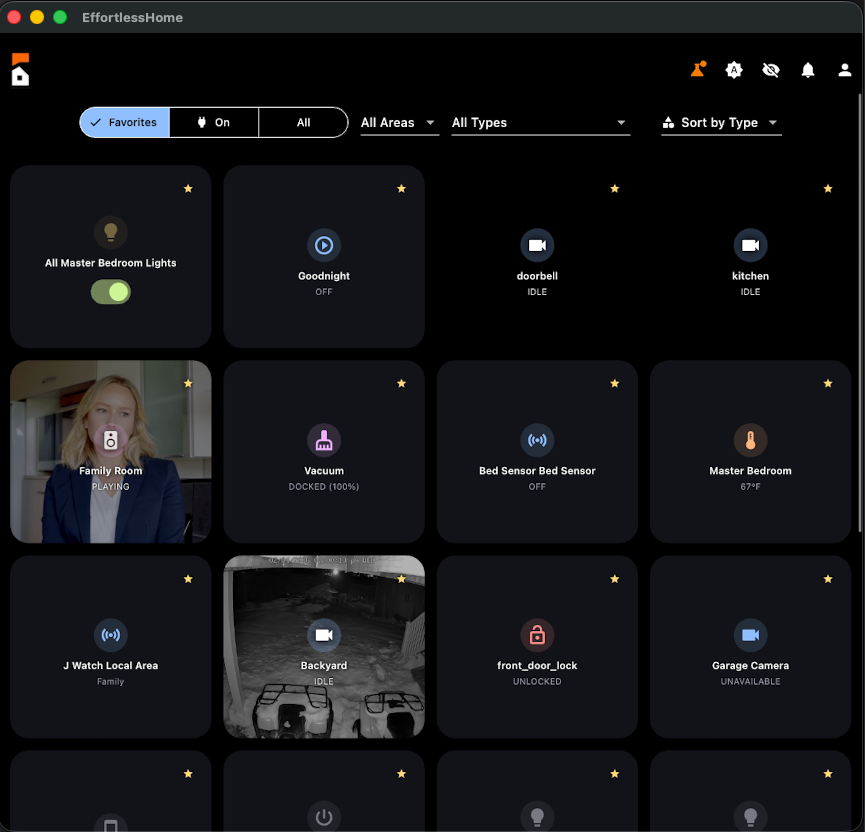
Task: Open the Sort by Type dropdown
Action: 719,122
